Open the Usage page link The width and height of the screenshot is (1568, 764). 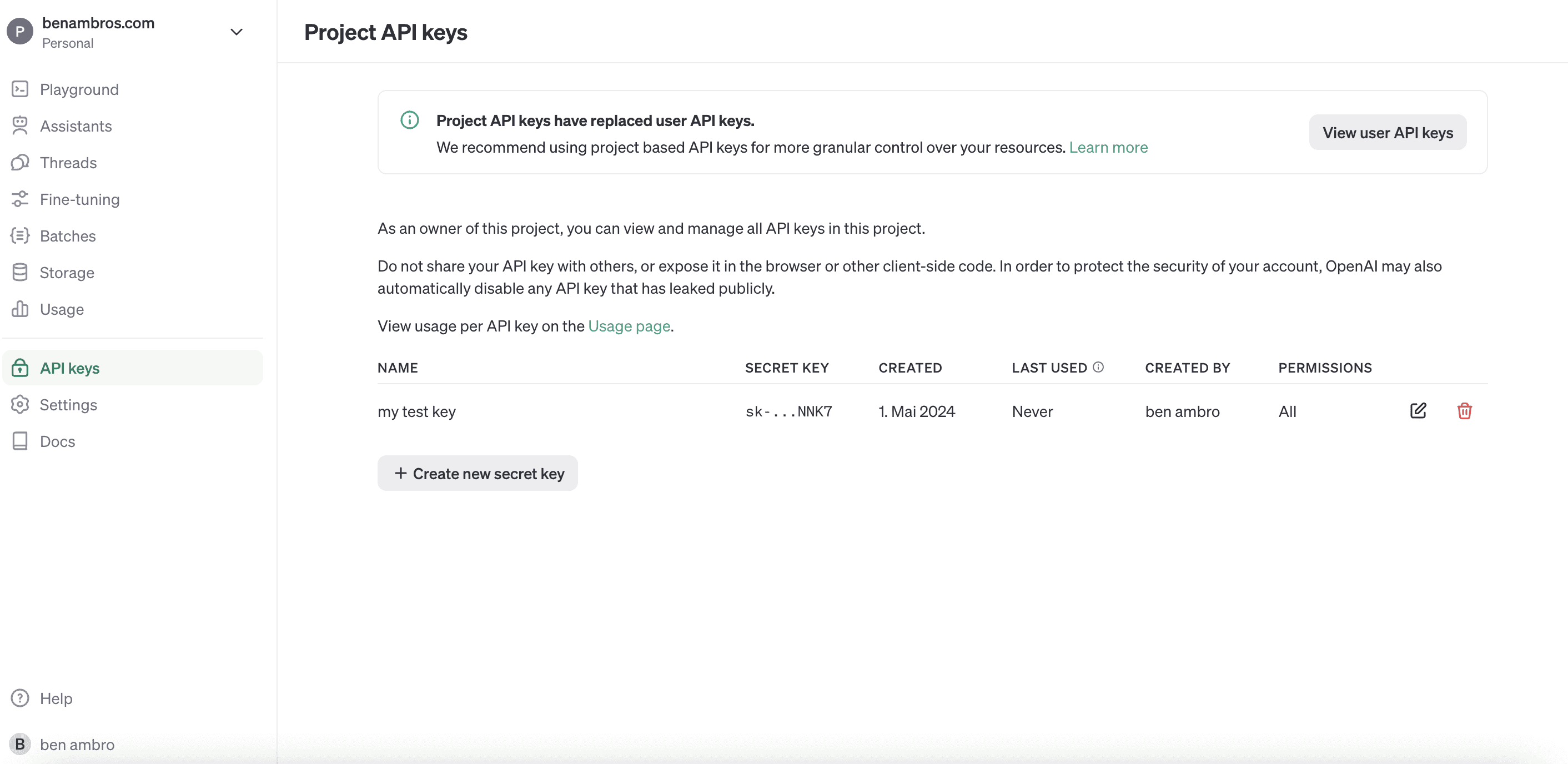click(629, 326)
